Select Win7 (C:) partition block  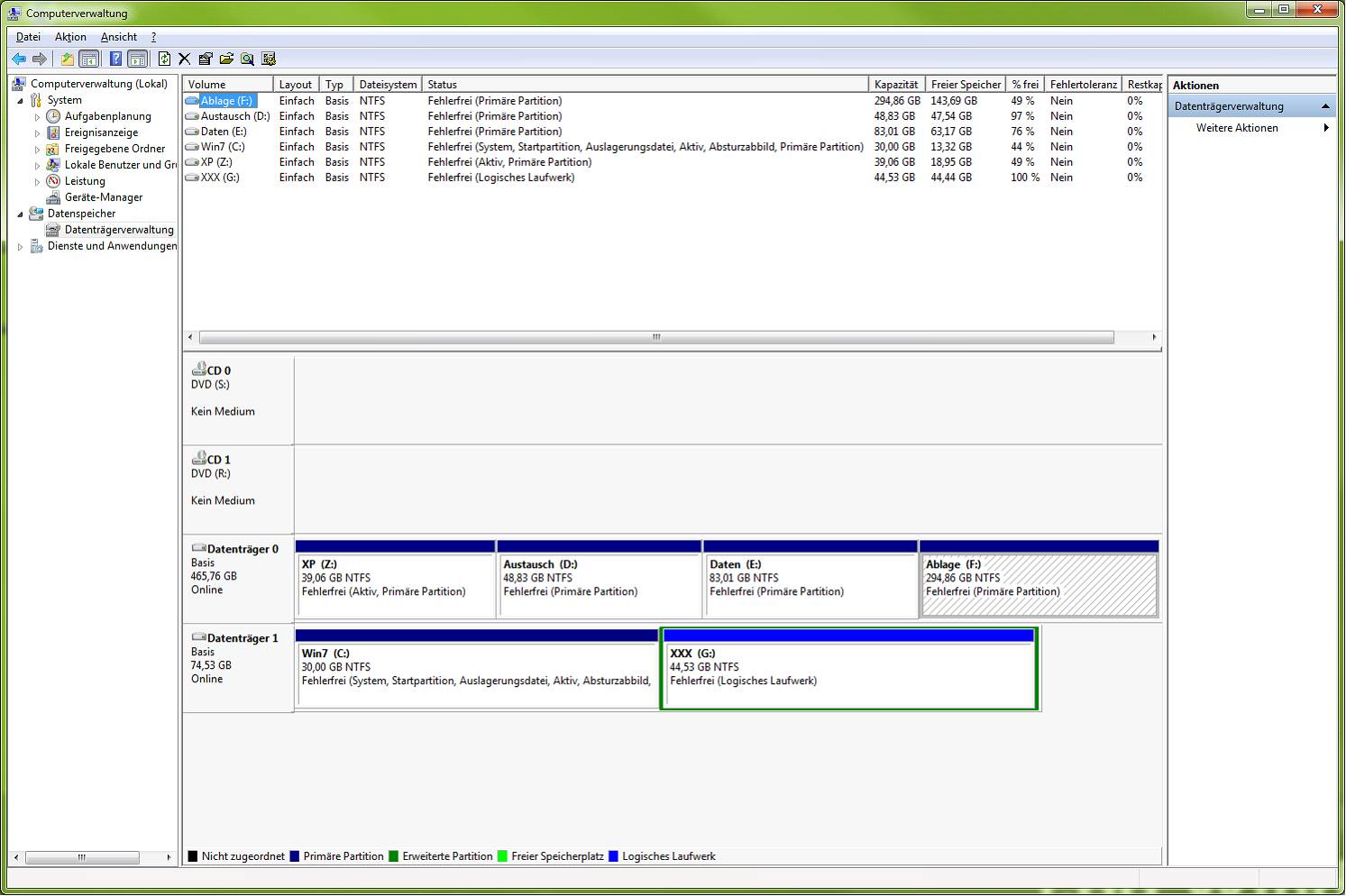(x=477, y=668)
